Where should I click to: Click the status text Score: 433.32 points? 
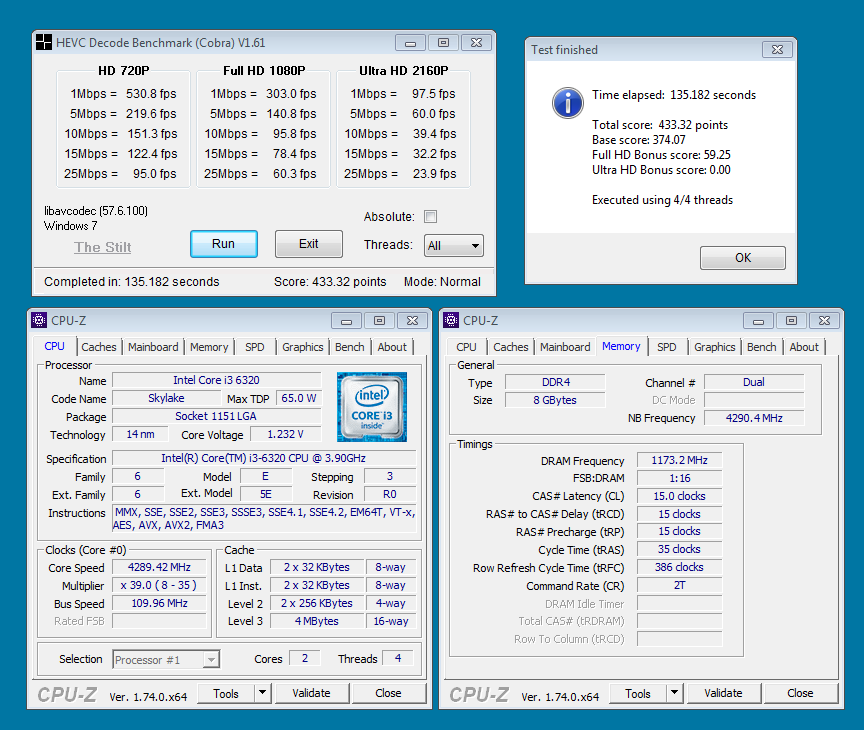[330, 282]
